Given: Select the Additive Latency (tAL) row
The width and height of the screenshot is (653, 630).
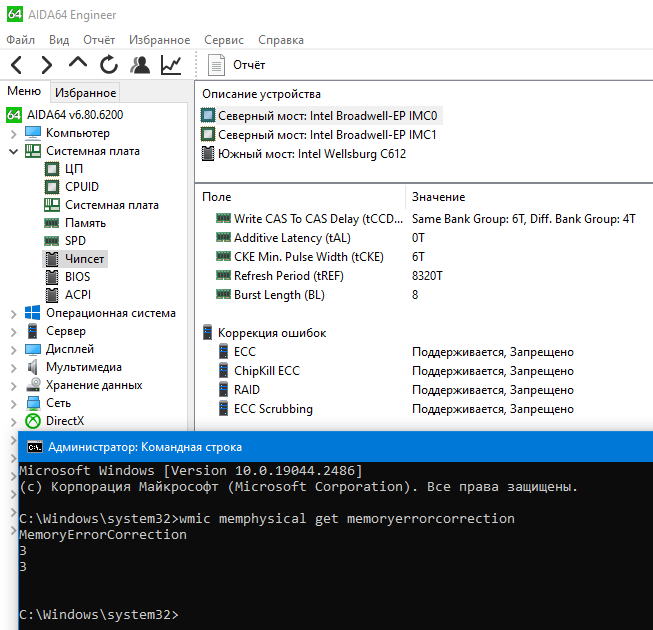Looking at the screenshot, I should point(425,238).
